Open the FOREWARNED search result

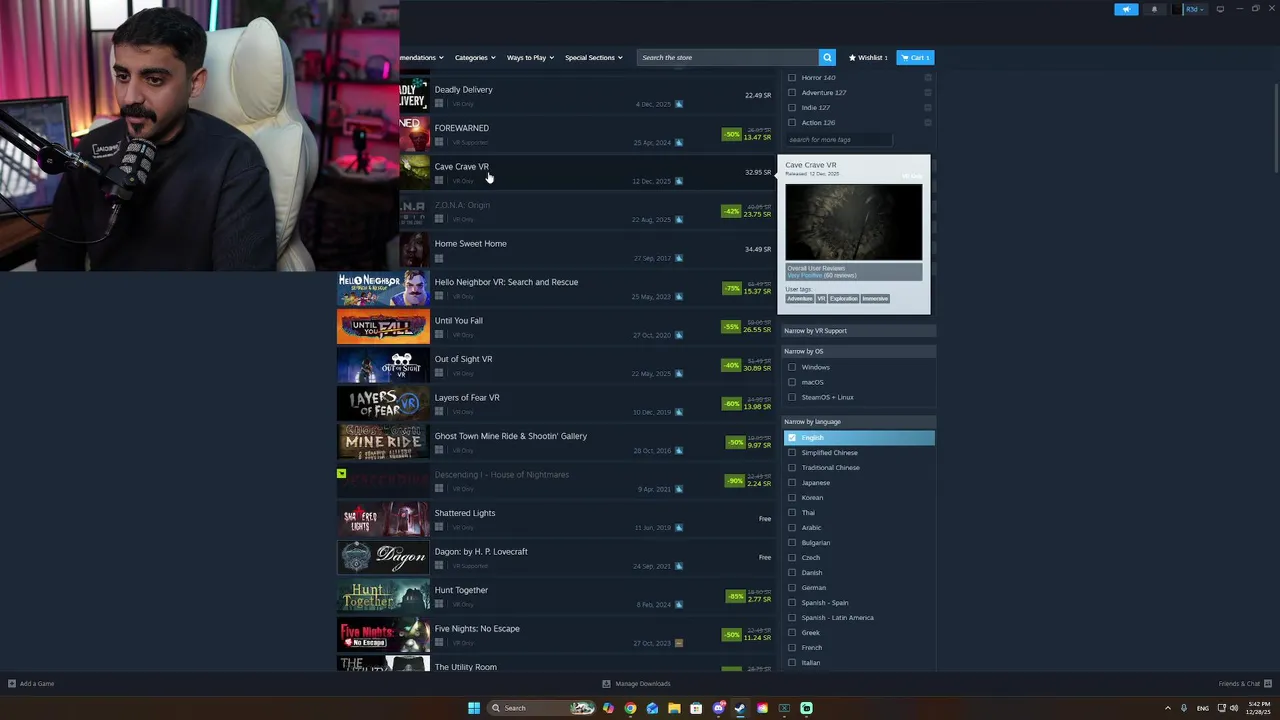click(x=587, y=134)
